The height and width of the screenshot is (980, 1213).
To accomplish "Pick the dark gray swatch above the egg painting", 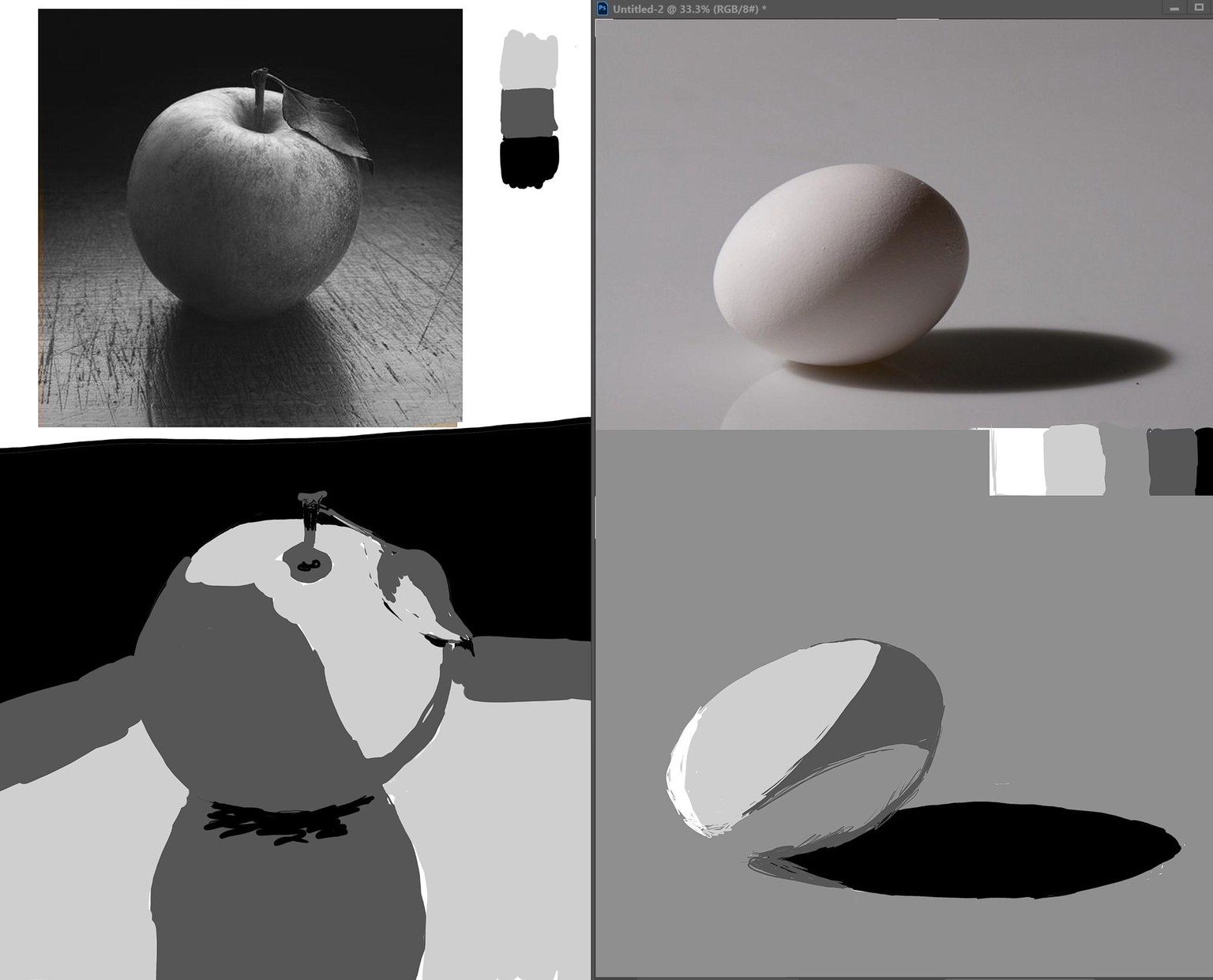I will (1171, 461).
